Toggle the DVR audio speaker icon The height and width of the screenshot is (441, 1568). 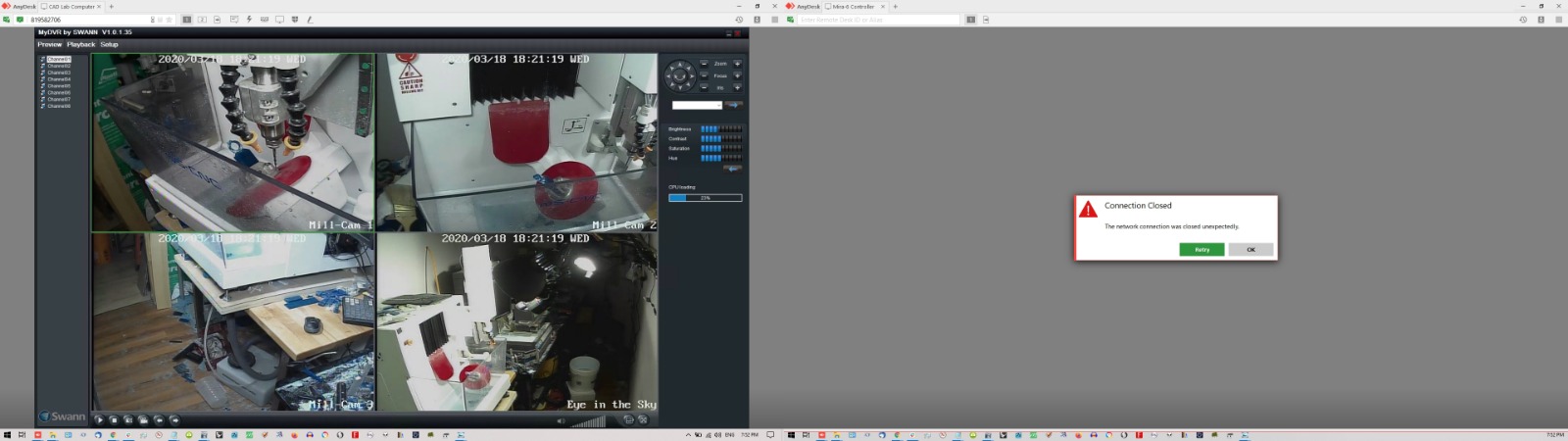click(561, 421)
